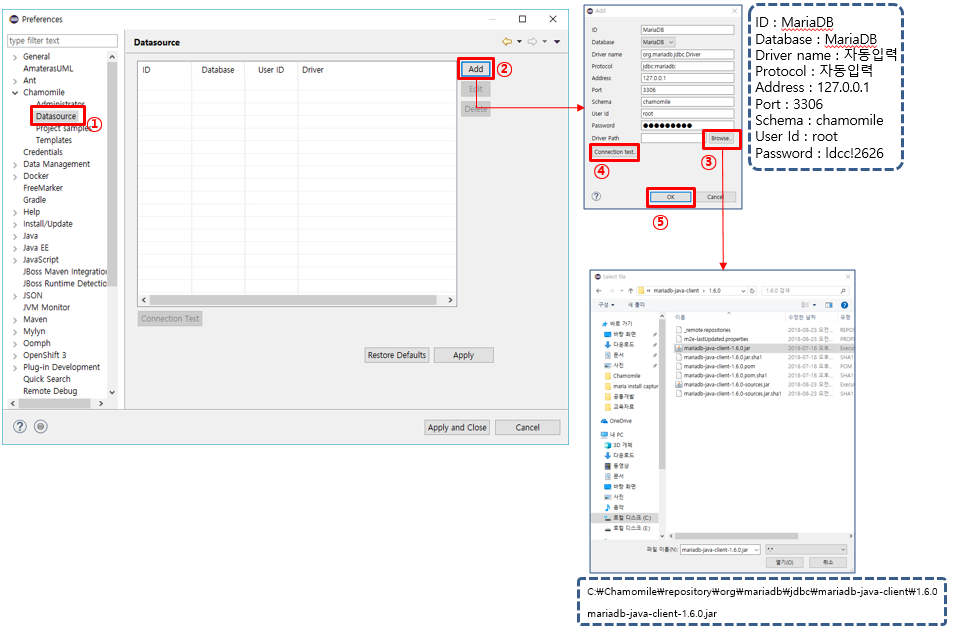Click the circular icon next to the Preferences help icon
956x636 pixels.
point(40,426)
